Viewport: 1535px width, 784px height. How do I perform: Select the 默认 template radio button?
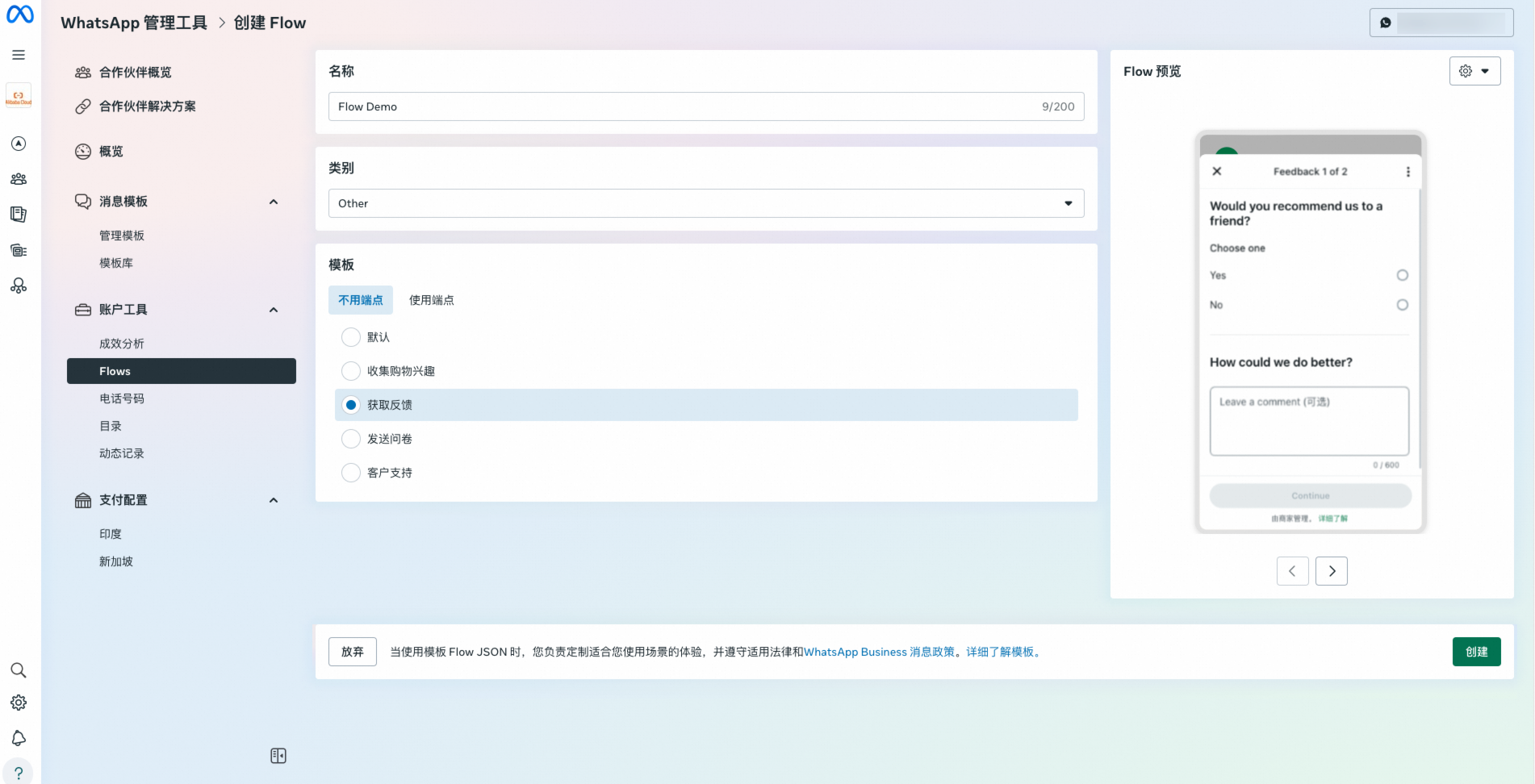[x=351, y=337]
